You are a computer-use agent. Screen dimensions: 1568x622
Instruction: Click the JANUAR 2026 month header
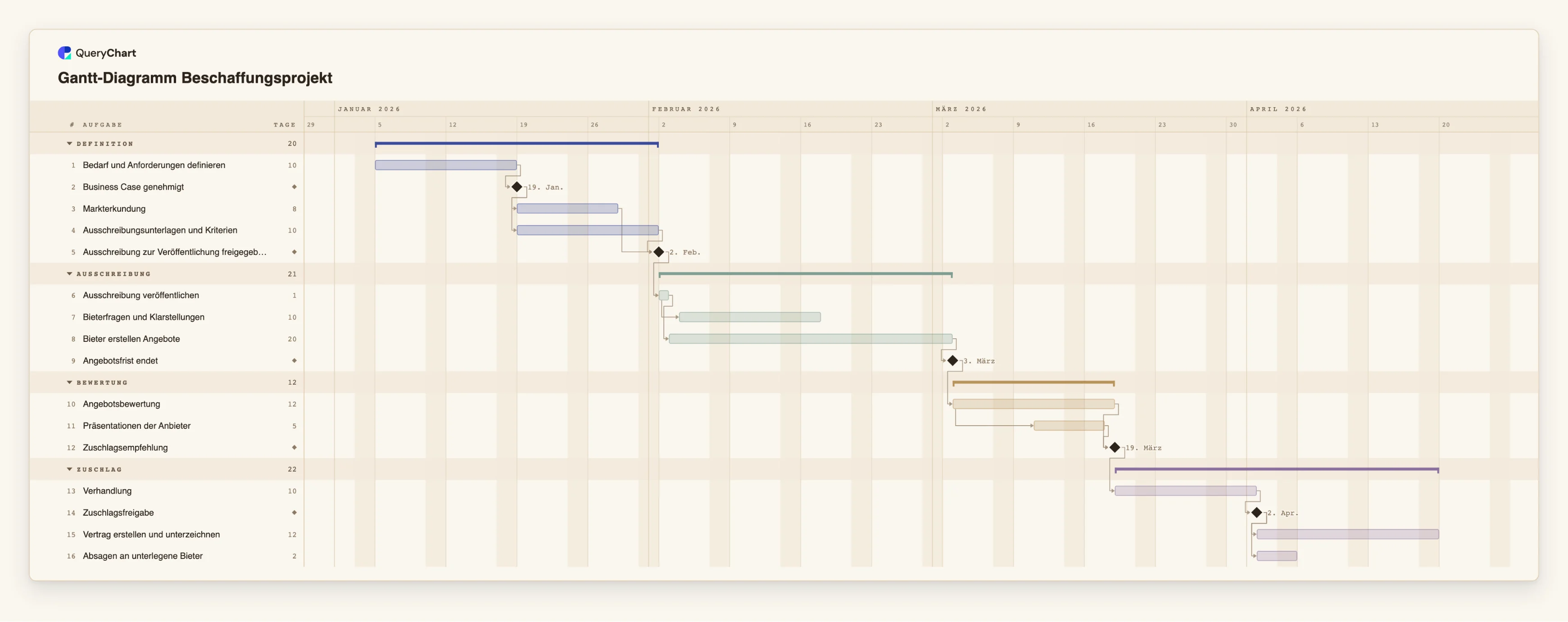(369, 109)
